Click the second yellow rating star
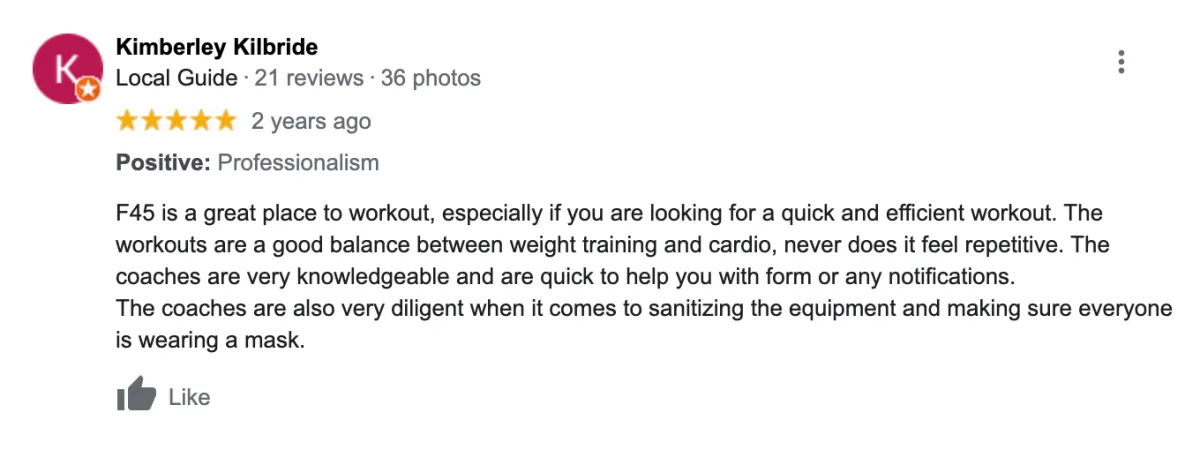The image size is (1200, 450). pos(152,121)
